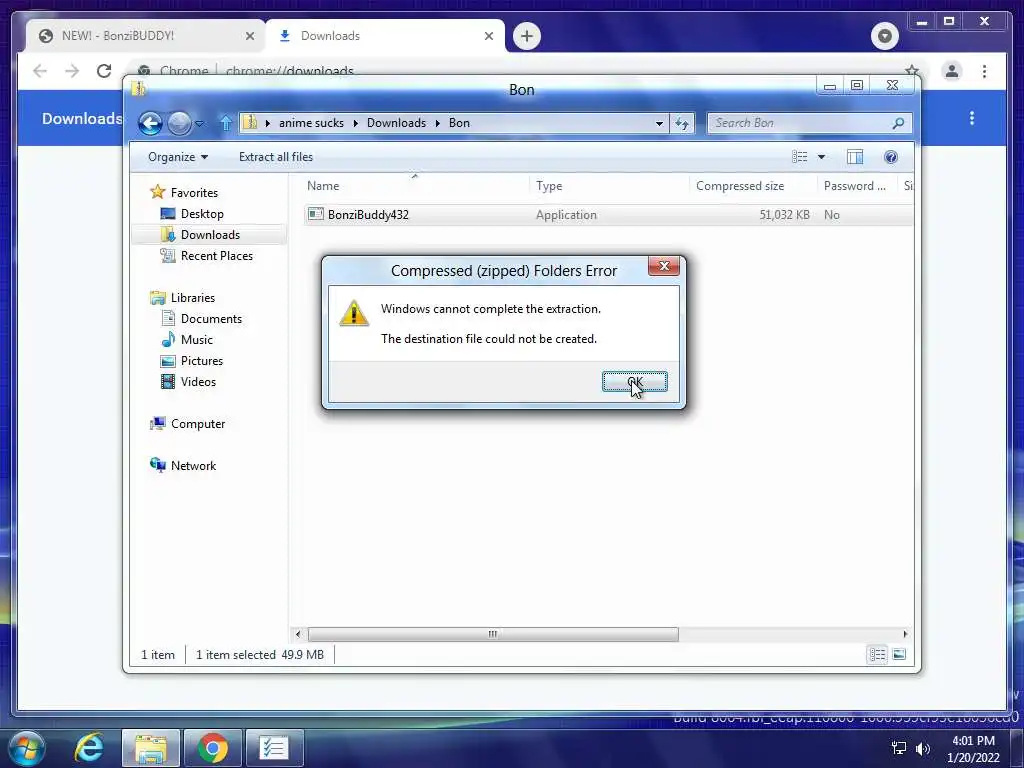Select Network in the navigation pane
This screenshot has width=1024, height=768.
[193, 466]
